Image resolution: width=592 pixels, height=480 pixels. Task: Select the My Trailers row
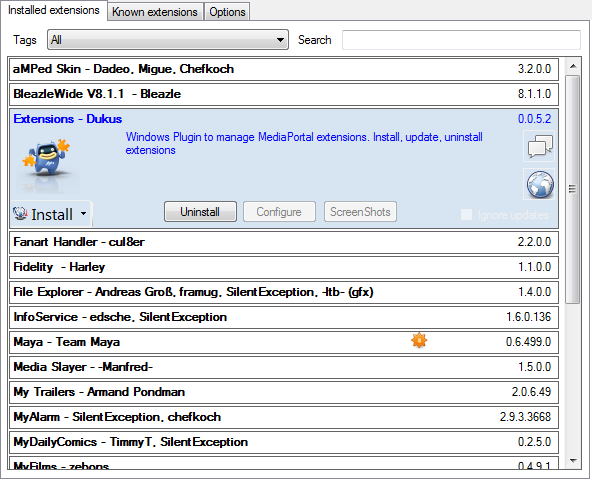(284, 392)
